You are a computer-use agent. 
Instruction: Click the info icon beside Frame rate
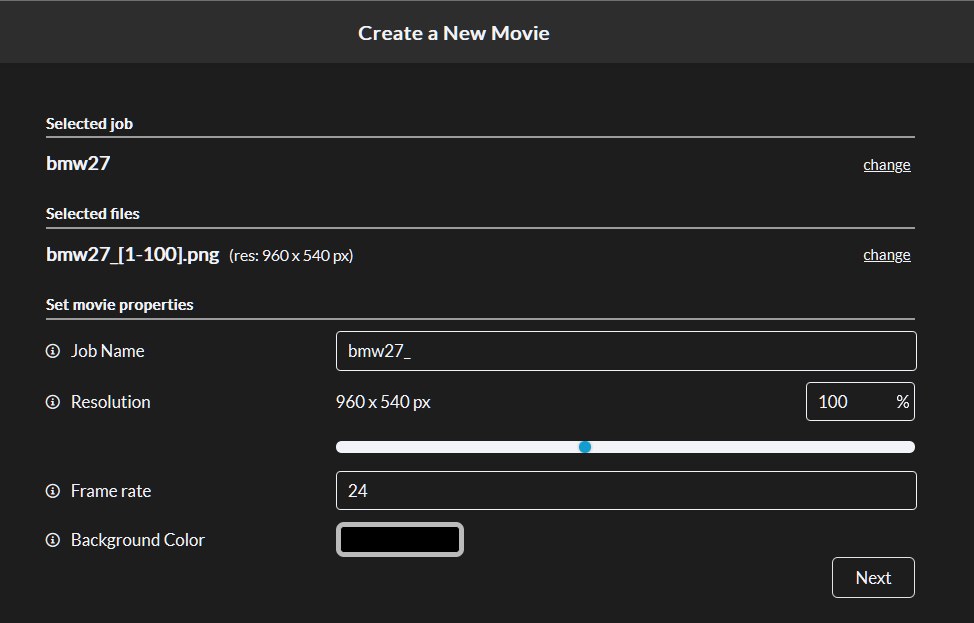coord(53,491)
